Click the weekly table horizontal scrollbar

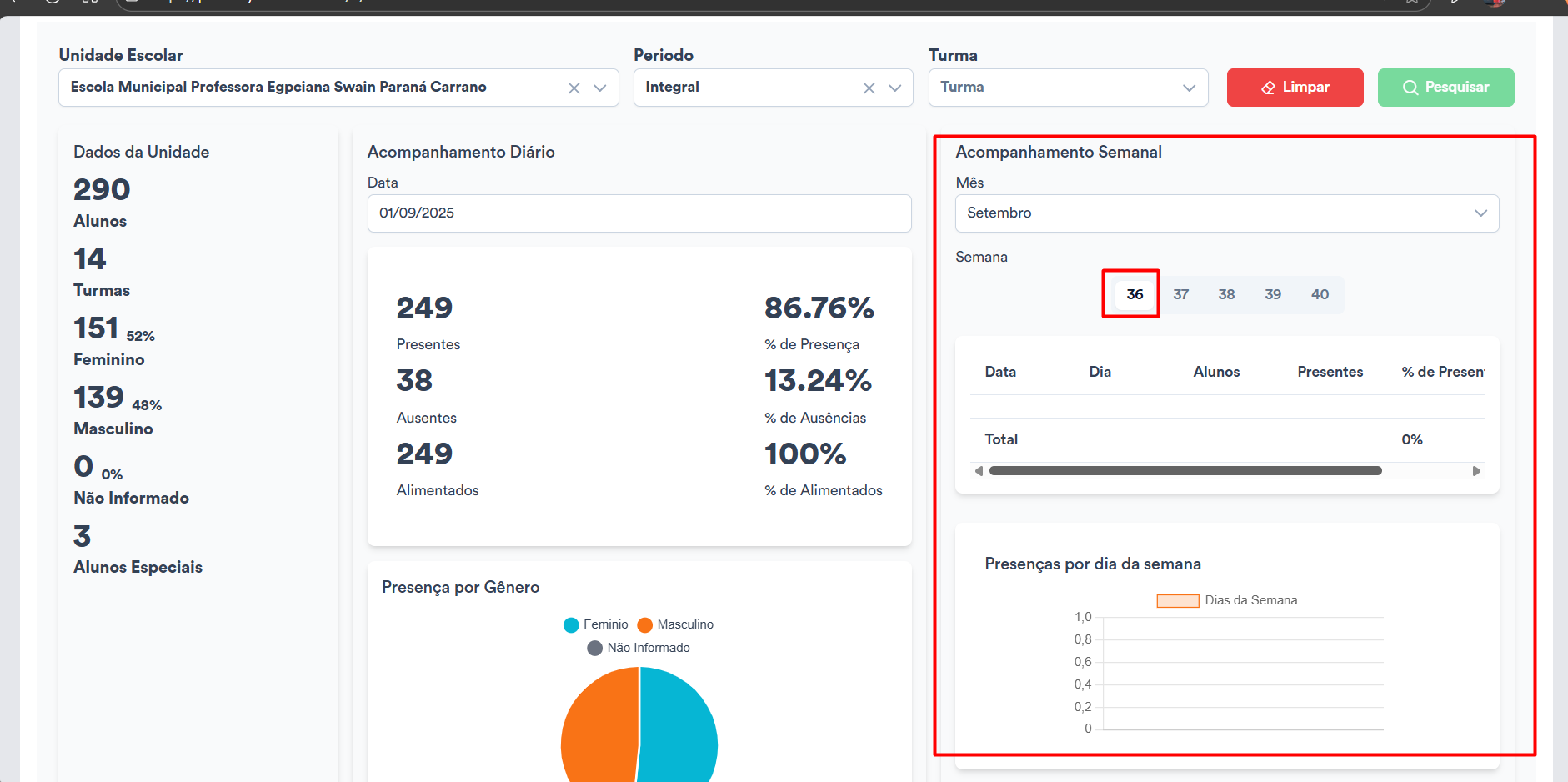1185,471
